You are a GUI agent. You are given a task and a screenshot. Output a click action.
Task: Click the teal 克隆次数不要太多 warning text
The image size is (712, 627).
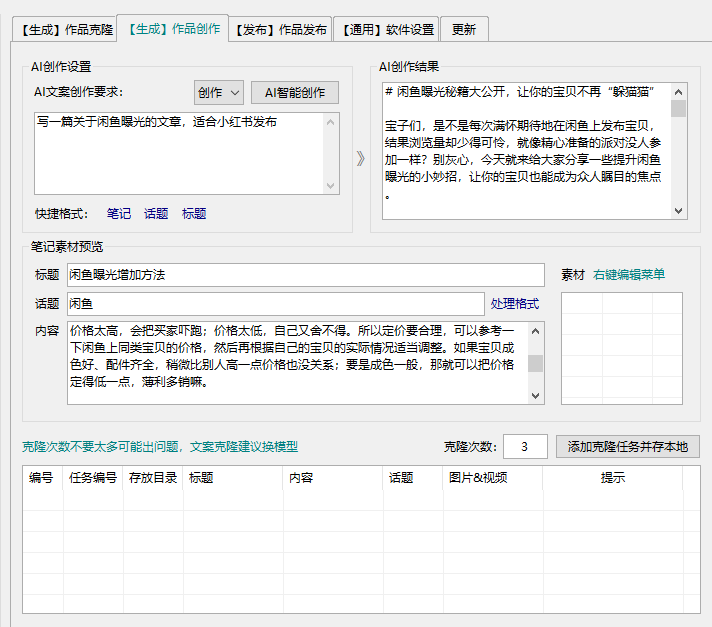coord(160,447)
